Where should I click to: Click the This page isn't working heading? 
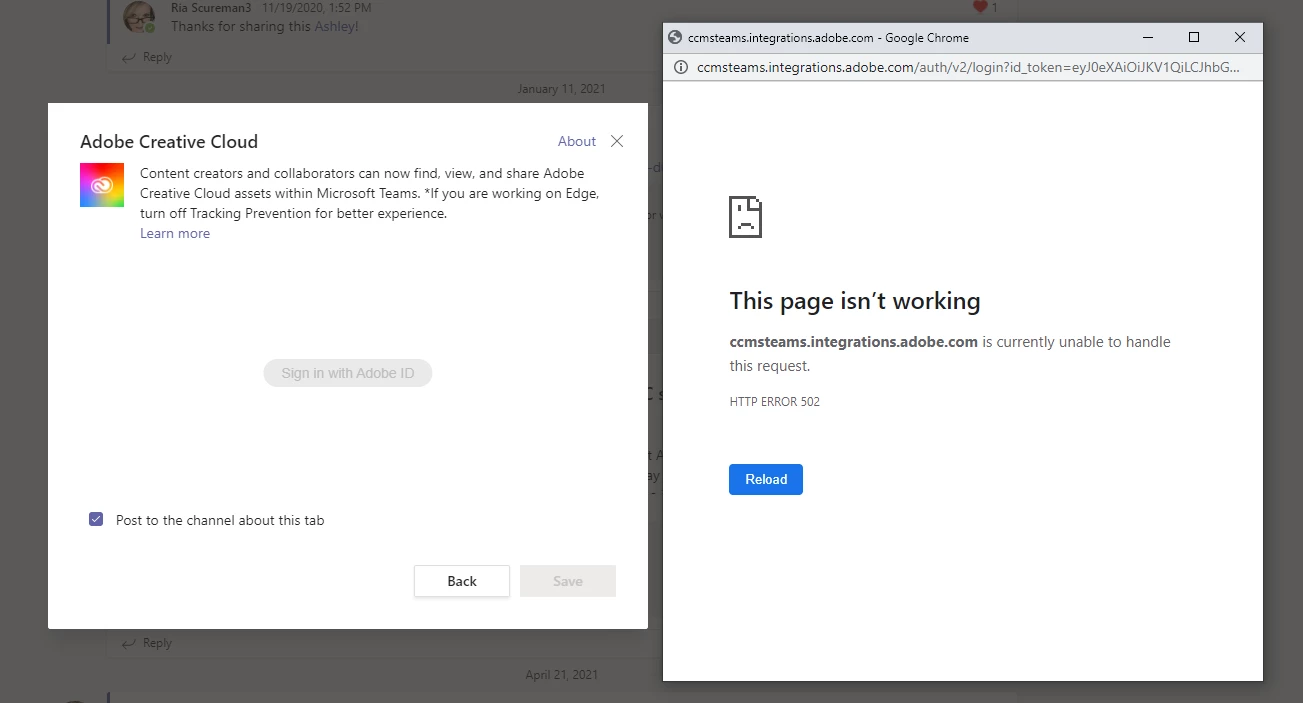coord(855,300)
